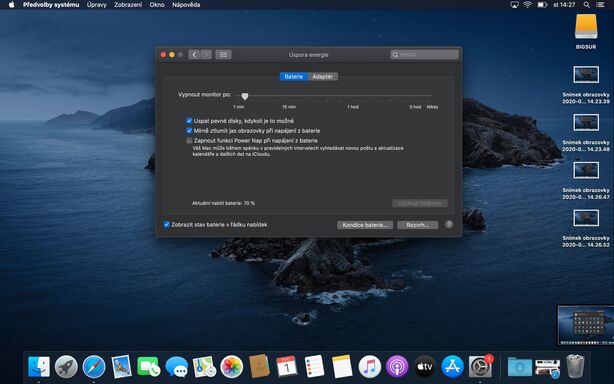Open App Store from the dock

pyautogui.click(x=452, y=367)
